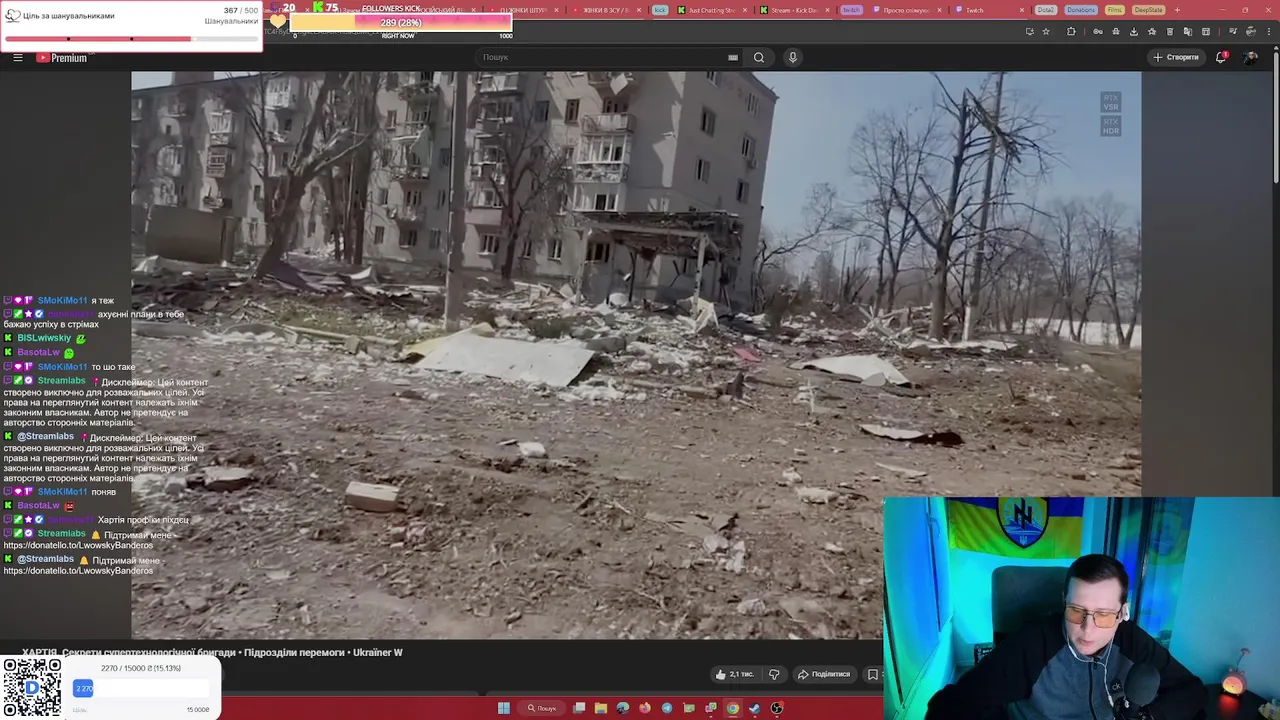Open the Donations tab group
This screenshot has width=1280, height=720.
[x=1080, y=10]
